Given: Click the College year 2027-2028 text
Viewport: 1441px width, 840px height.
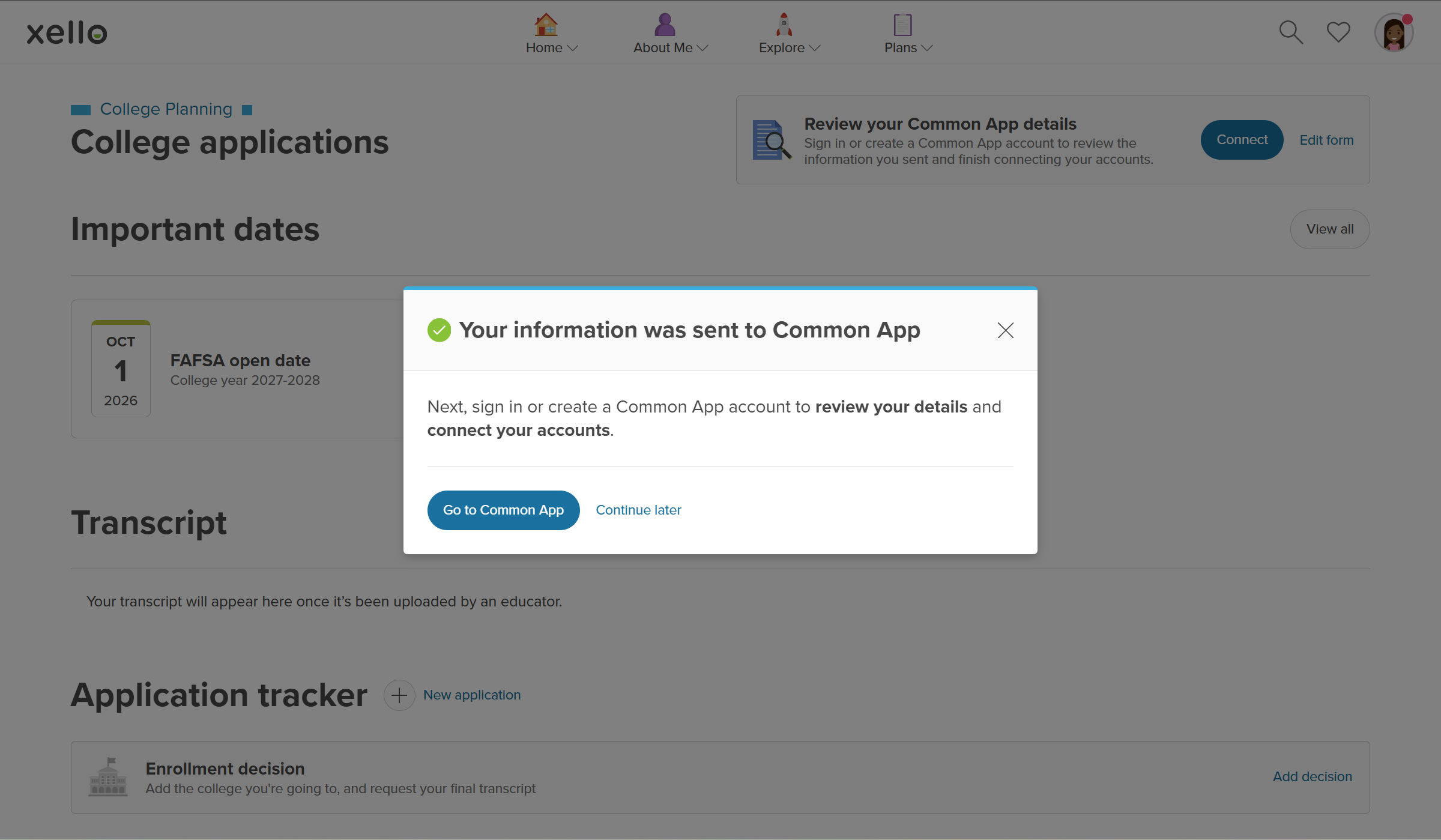Looking at the screenshot, I should [245, 381].
